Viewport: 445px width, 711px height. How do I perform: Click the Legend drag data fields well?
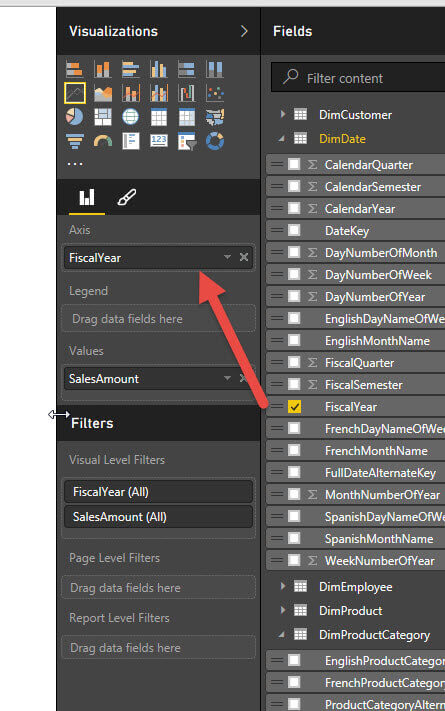coord(158,319)
